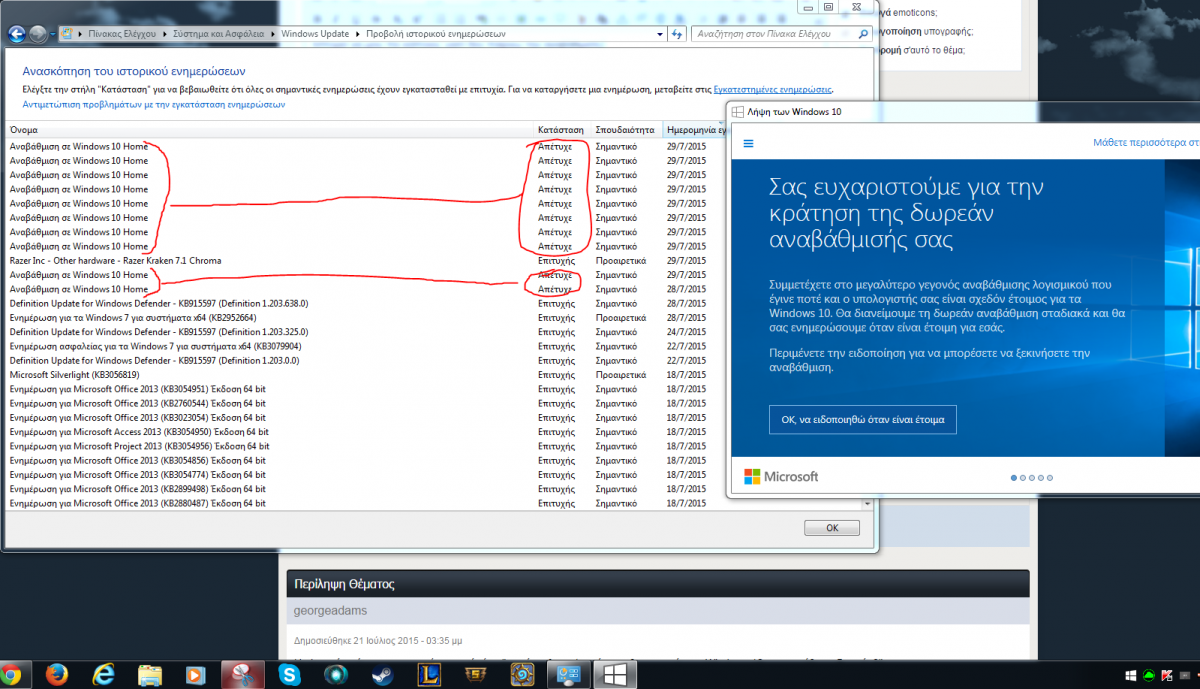Open the media player taskbar icon
This screenshot has height=689, width=1200.
coord(196,674)
